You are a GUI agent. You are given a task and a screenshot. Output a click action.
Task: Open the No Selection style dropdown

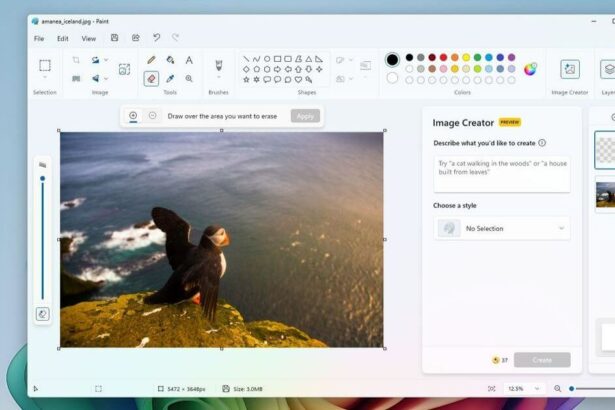click(x=502, y=228)
